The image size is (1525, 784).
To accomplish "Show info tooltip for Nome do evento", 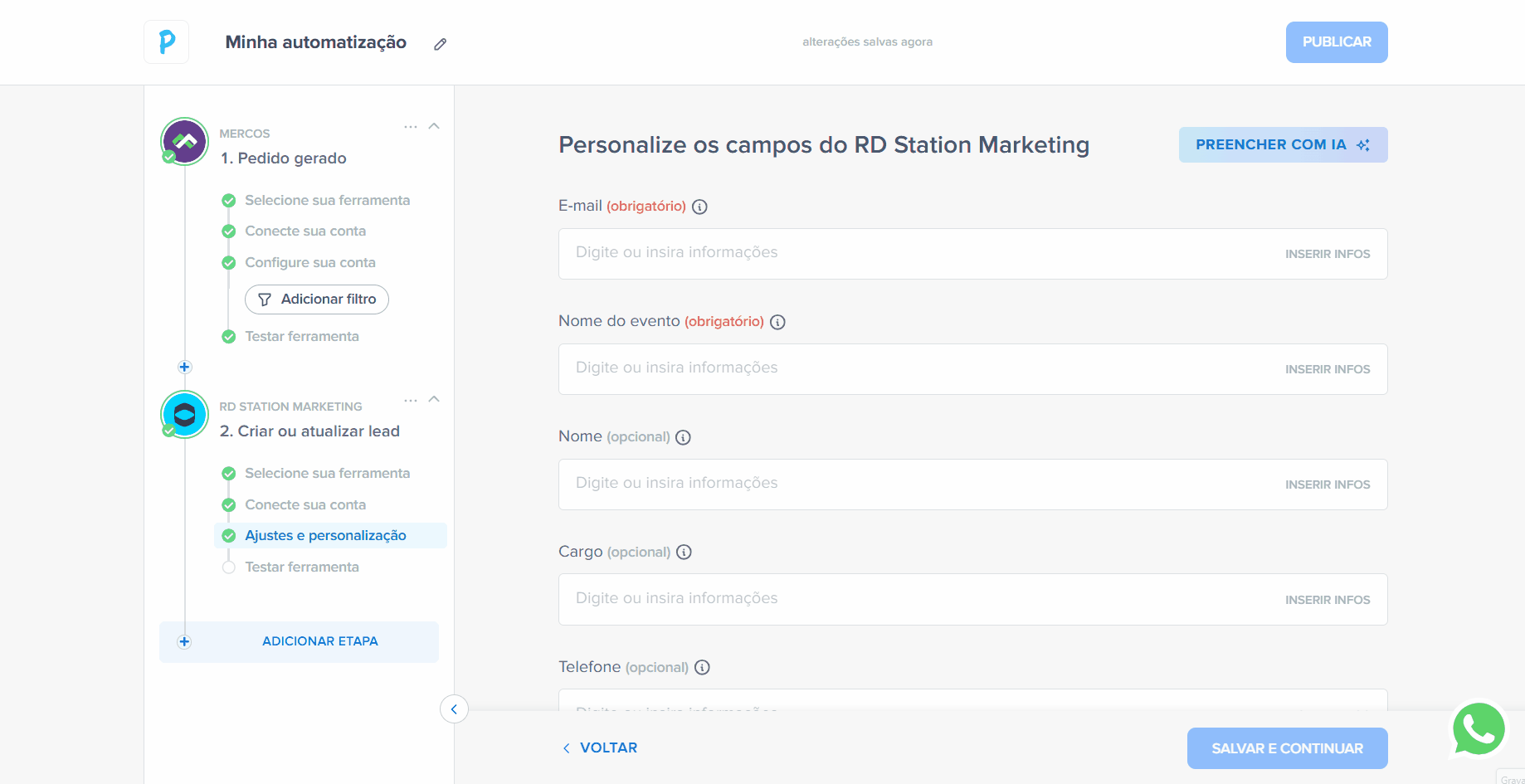I will coord(777,322).
